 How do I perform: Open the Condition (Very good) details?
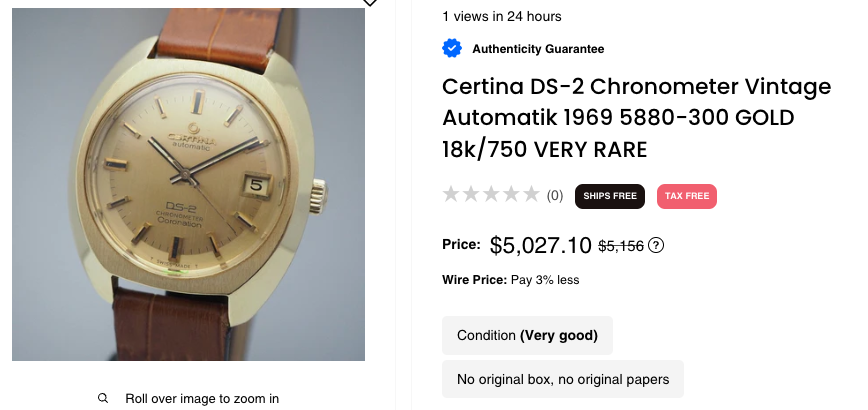click(x=527, y=335)
